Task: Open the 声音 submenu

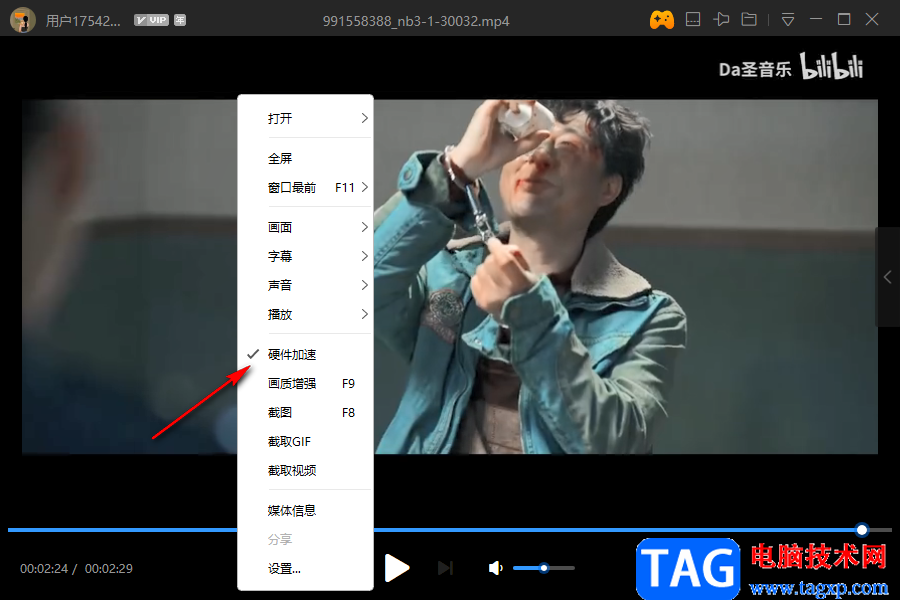Action: click(x=305, y=285)
